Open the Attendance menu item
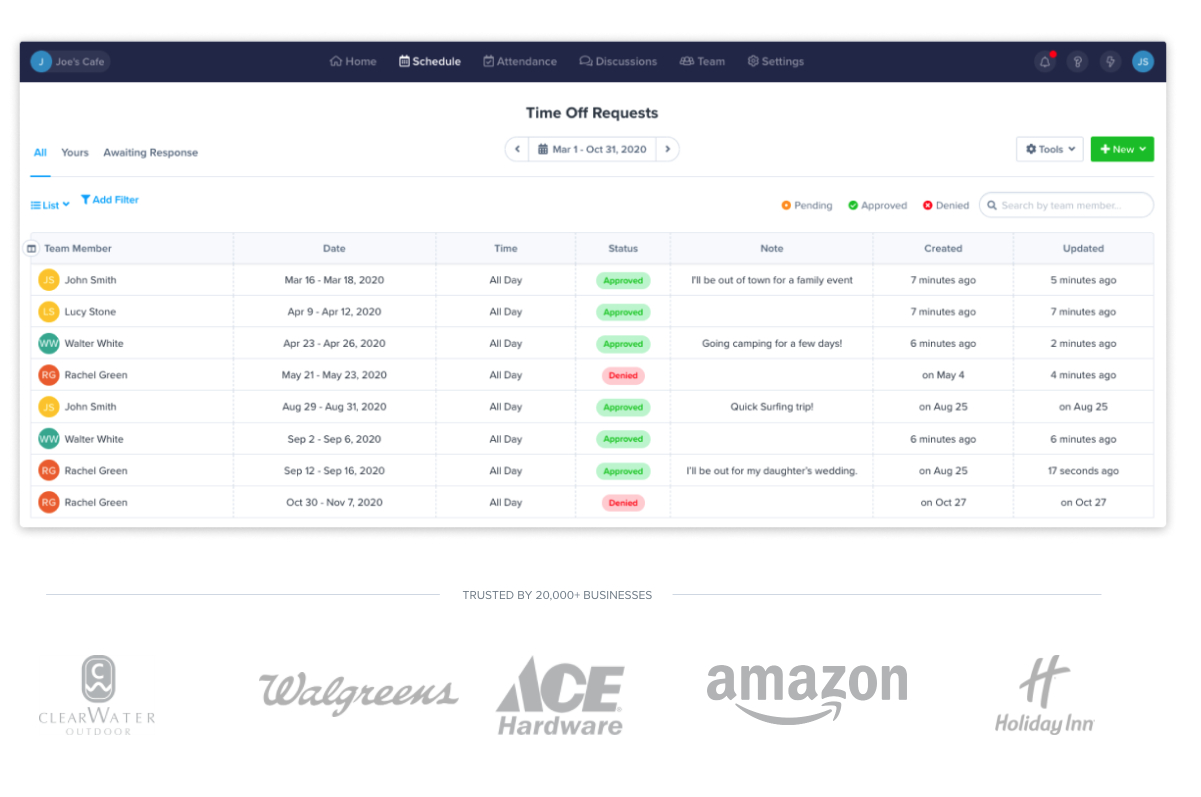1201x797 pixels. click(x=520, y=62)
